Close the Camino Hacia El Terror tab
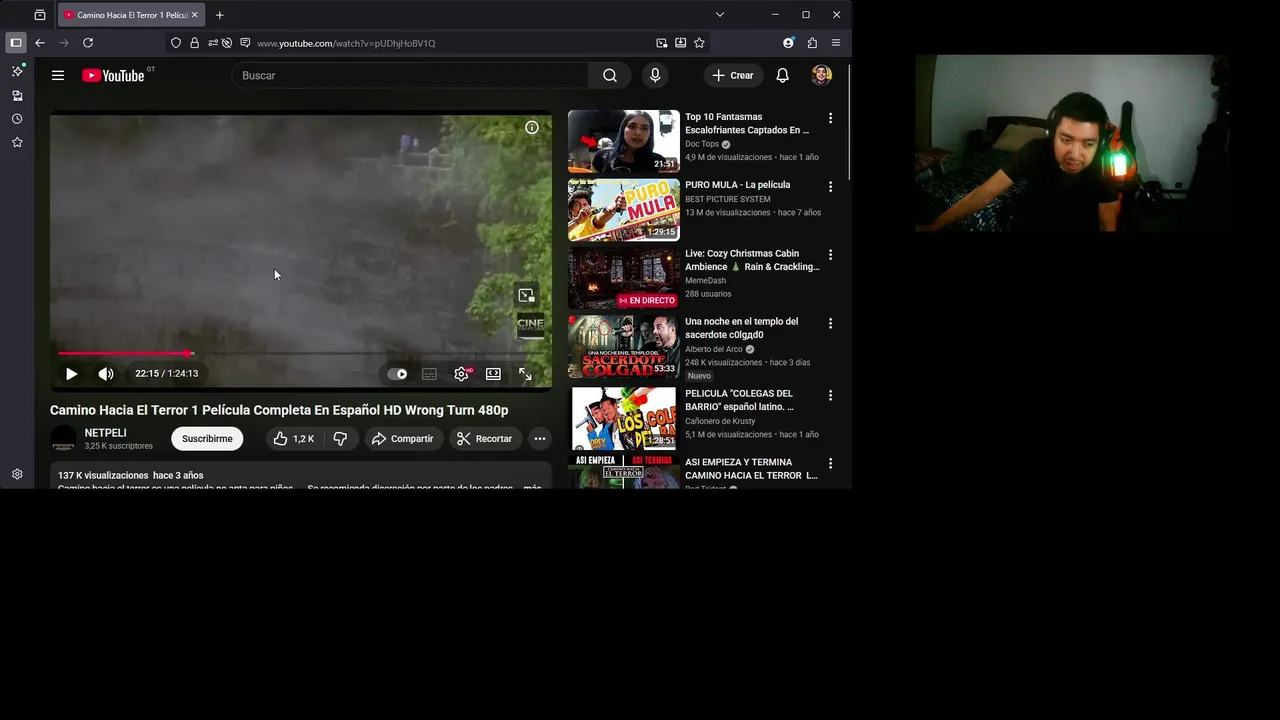 pos(194,15)
